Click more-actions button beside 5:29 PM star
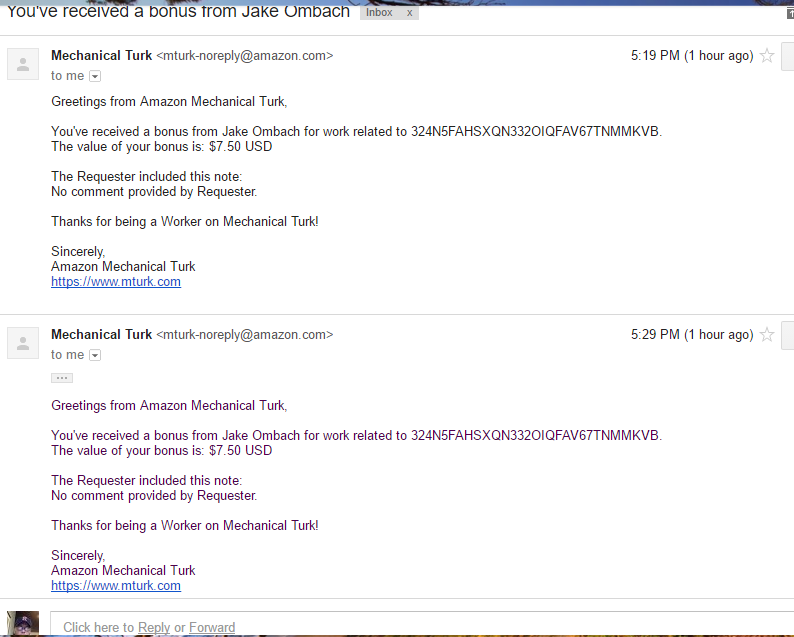This screenshot has width=794, height=637. click(788, 336)
